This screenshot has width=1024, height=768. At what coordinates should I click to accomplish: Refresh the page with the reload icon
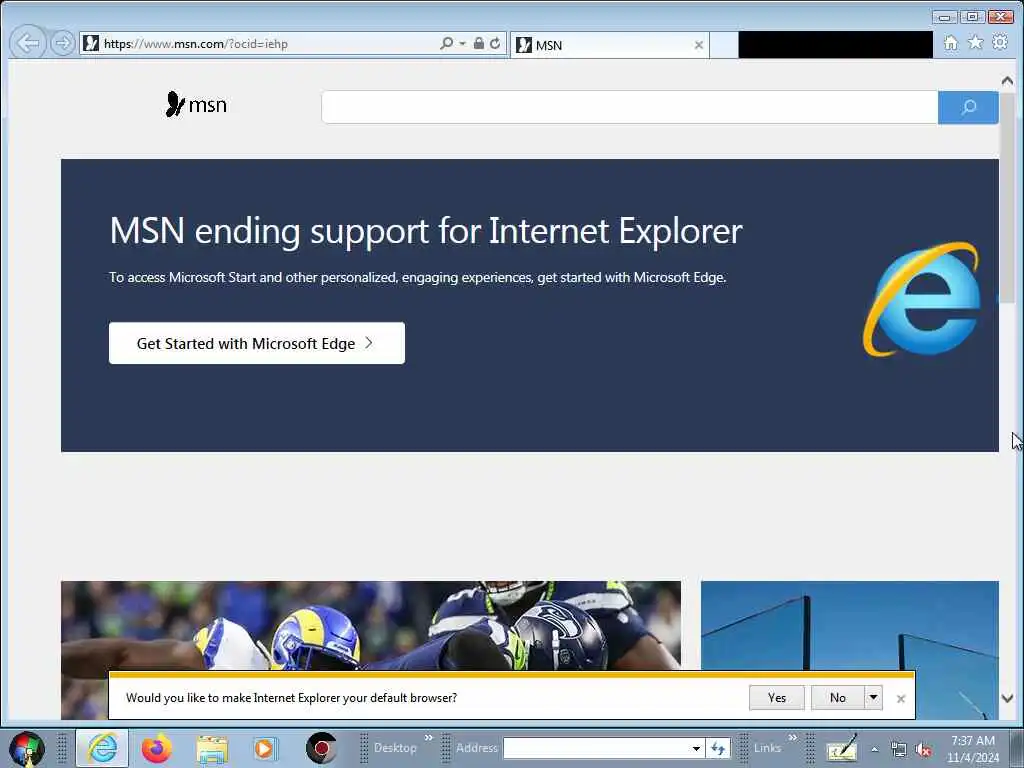(x=495, y=43)
